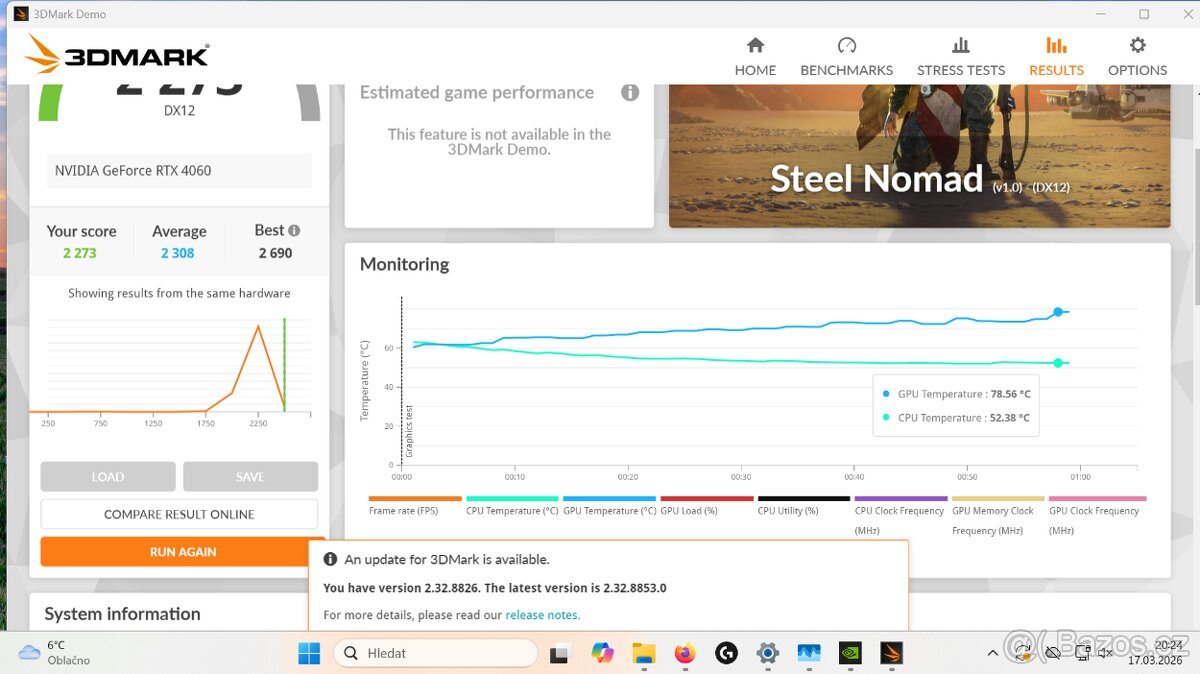Click the 3DMark logo
This screenshot has width=1200, height=674.
point(117,55)
